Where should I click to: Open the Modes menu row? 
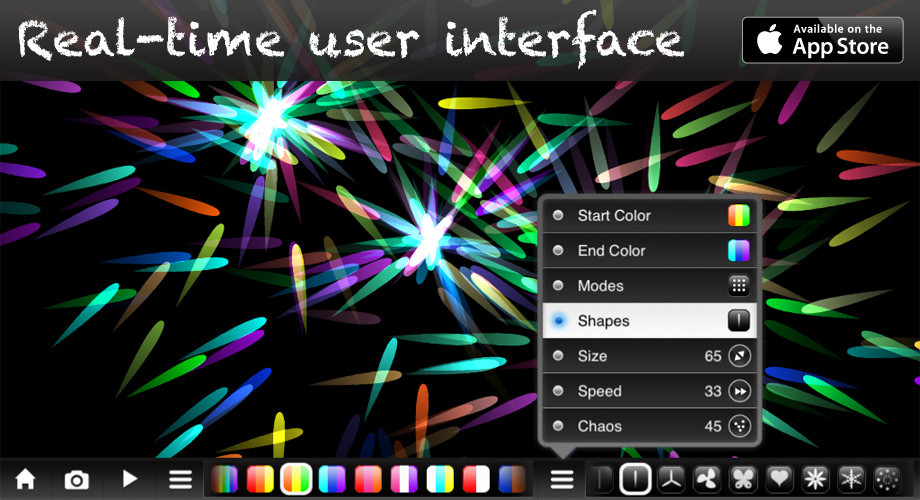650,286
